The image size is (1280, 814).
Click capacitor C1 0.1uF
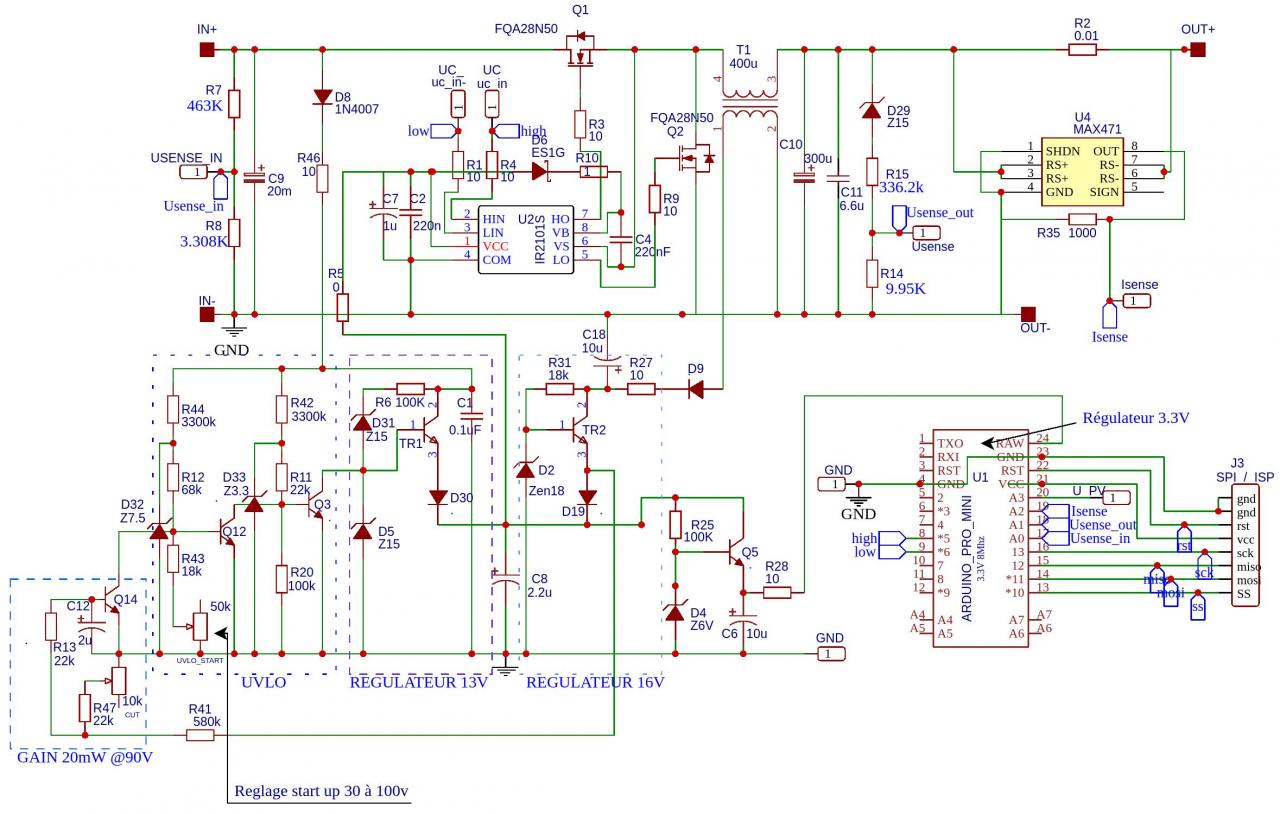470,413
